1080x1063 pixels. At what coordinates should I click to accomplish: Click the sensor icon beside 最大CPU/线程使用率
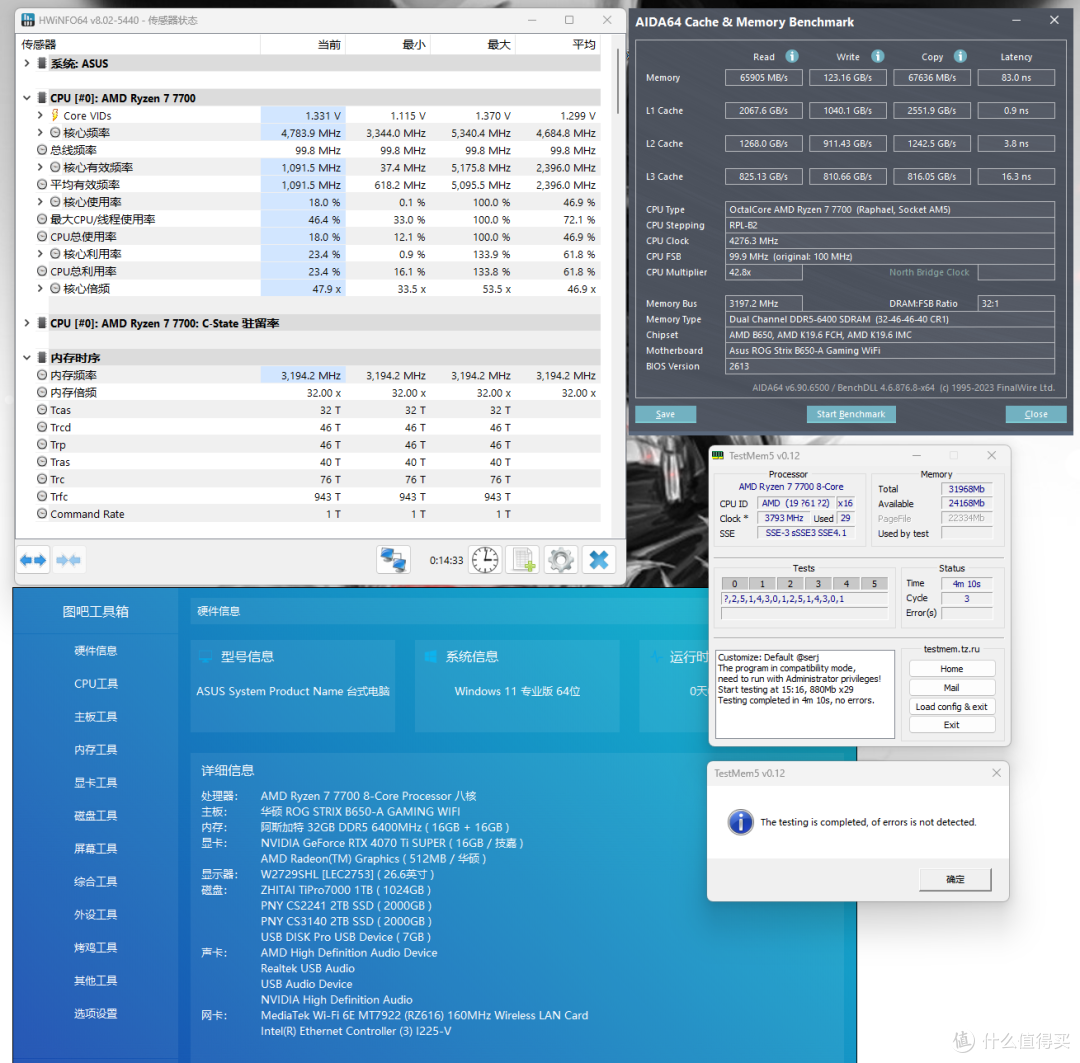click(x=42, y=219)
